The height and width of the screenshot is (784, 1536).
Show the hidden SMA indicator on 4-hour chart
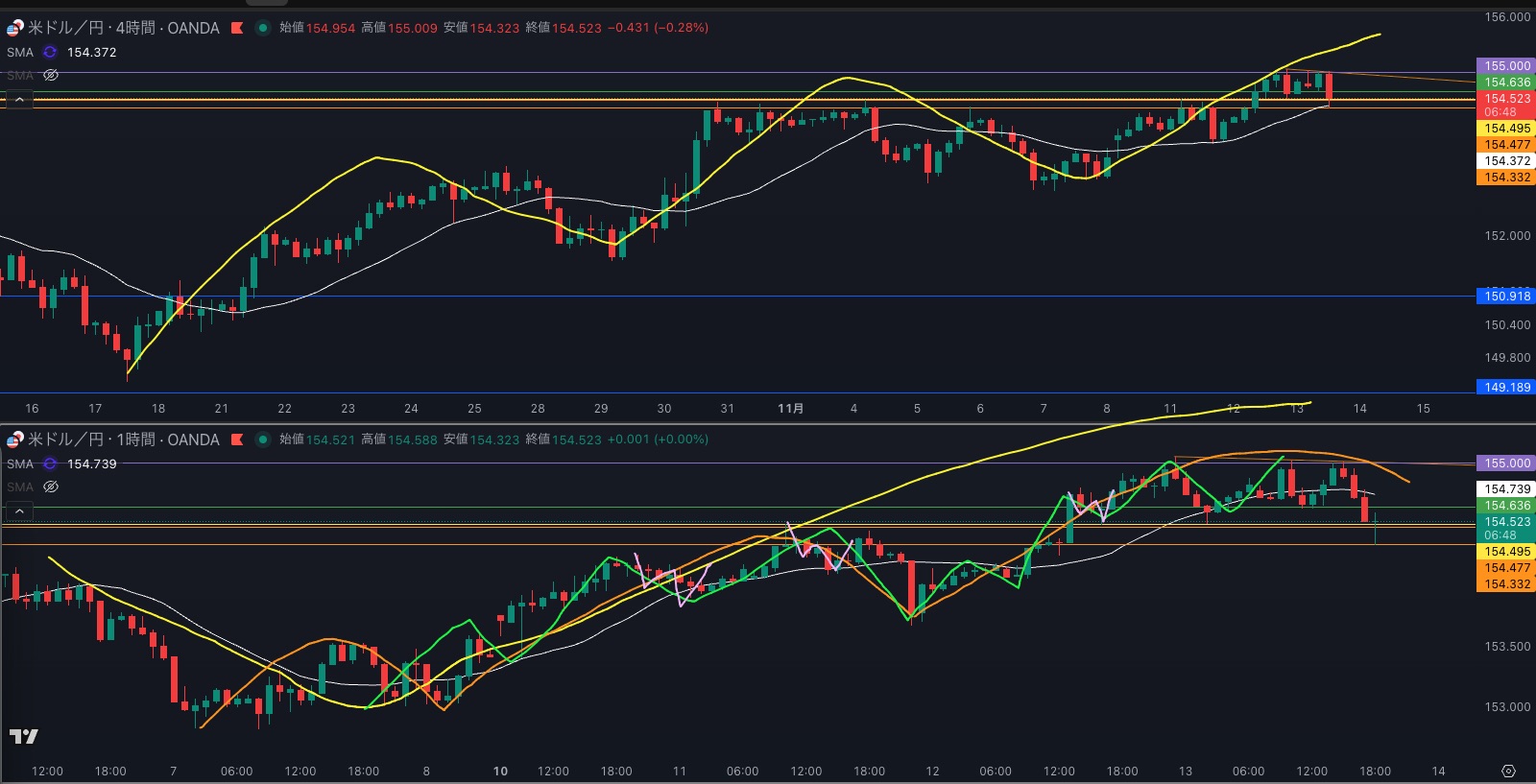point(51,75)
